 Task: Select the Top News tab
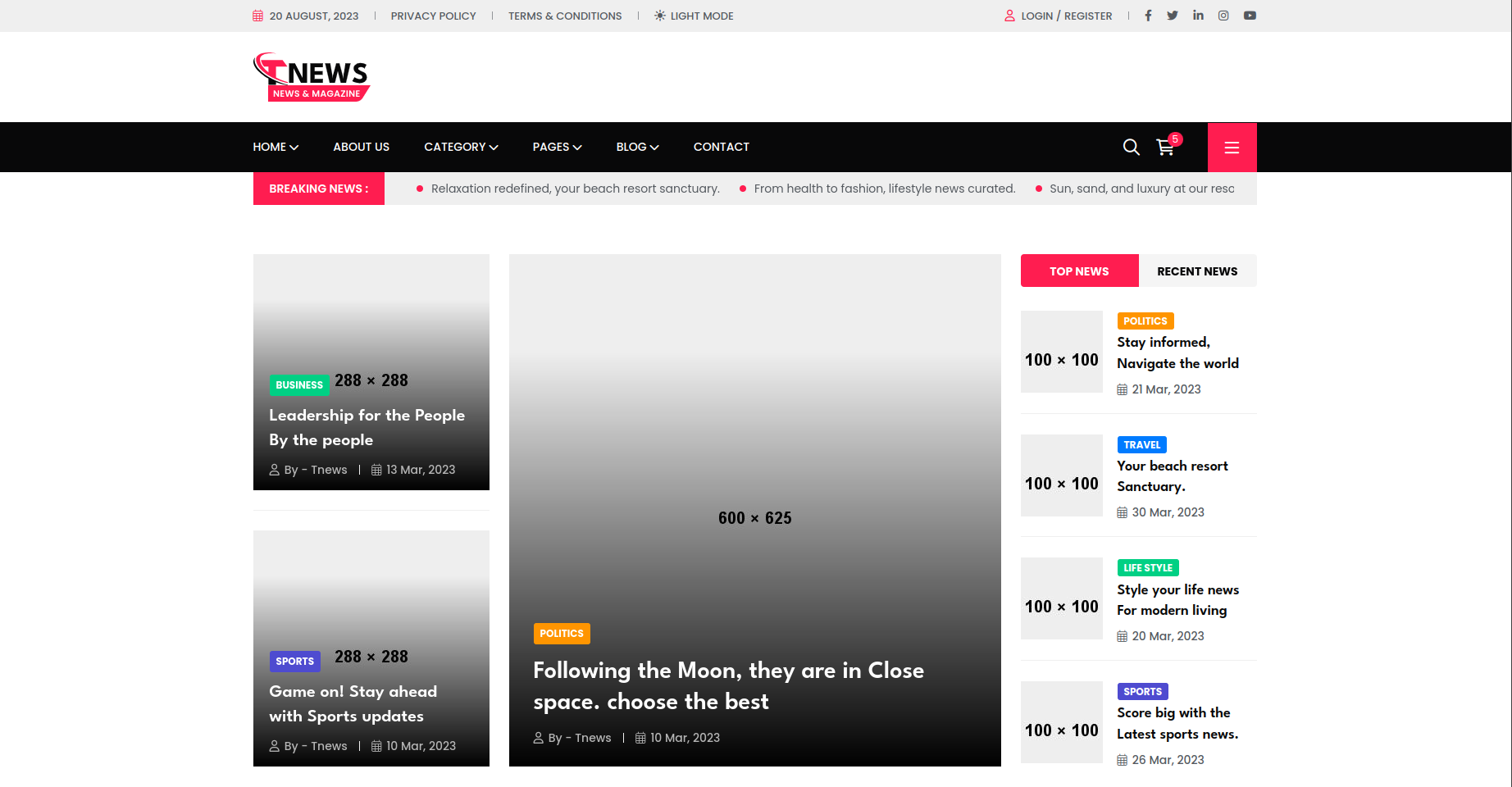pyautogui.click(x=1079, y=271)
